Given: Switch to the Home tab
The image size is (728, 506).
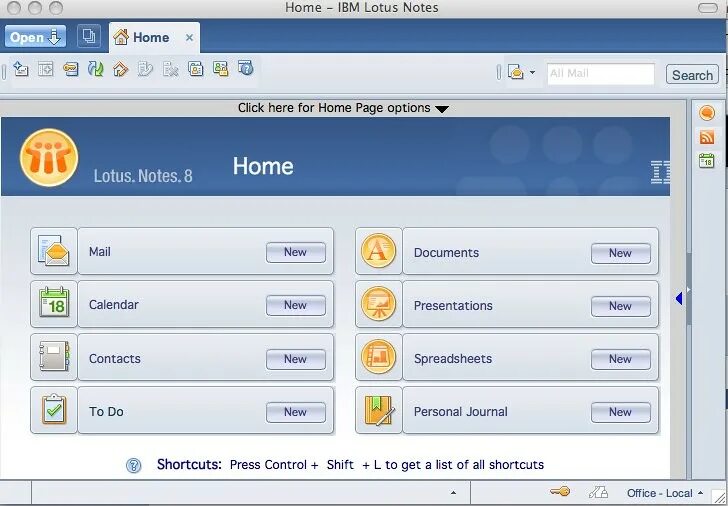Looking at the screenshot, I should pos(151,37).
